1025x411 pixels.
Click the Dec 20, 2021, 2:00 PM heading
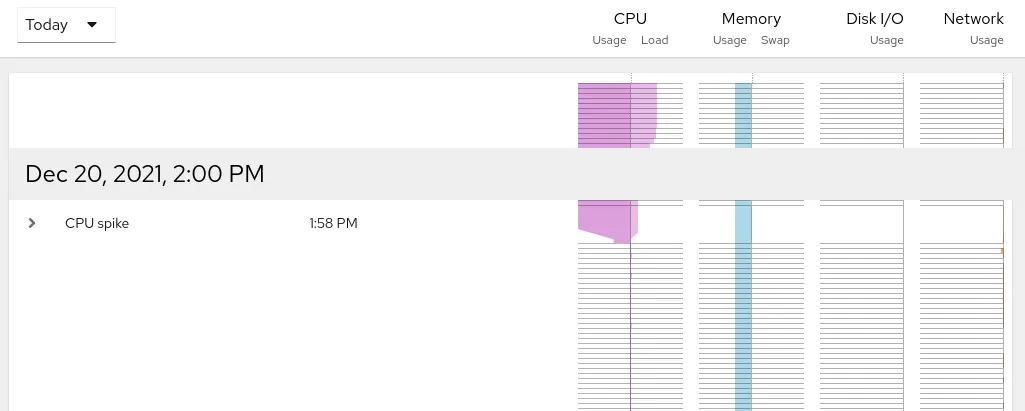click(145, 174)
